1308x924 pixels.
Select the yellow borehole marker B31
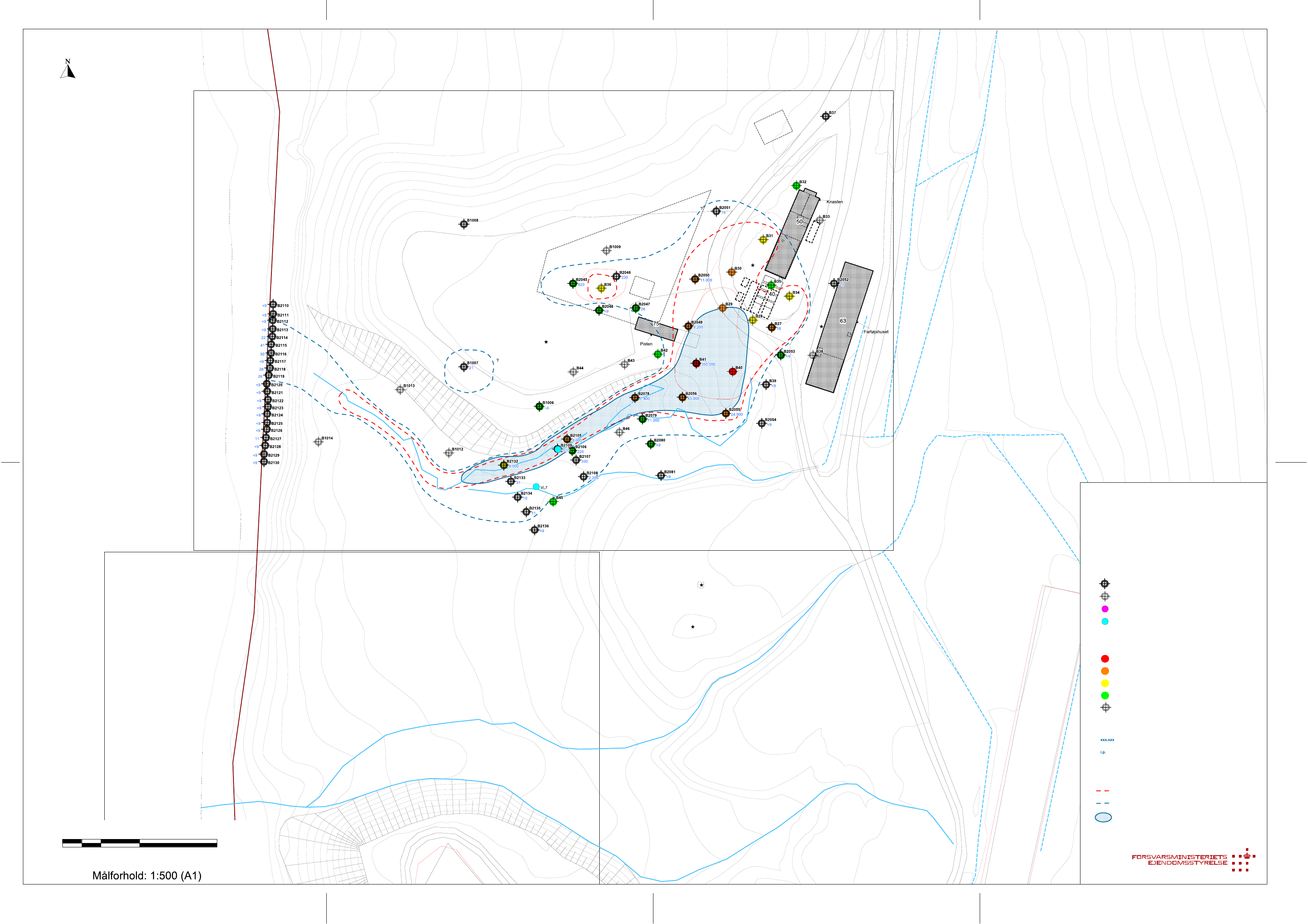click(763, 240)
